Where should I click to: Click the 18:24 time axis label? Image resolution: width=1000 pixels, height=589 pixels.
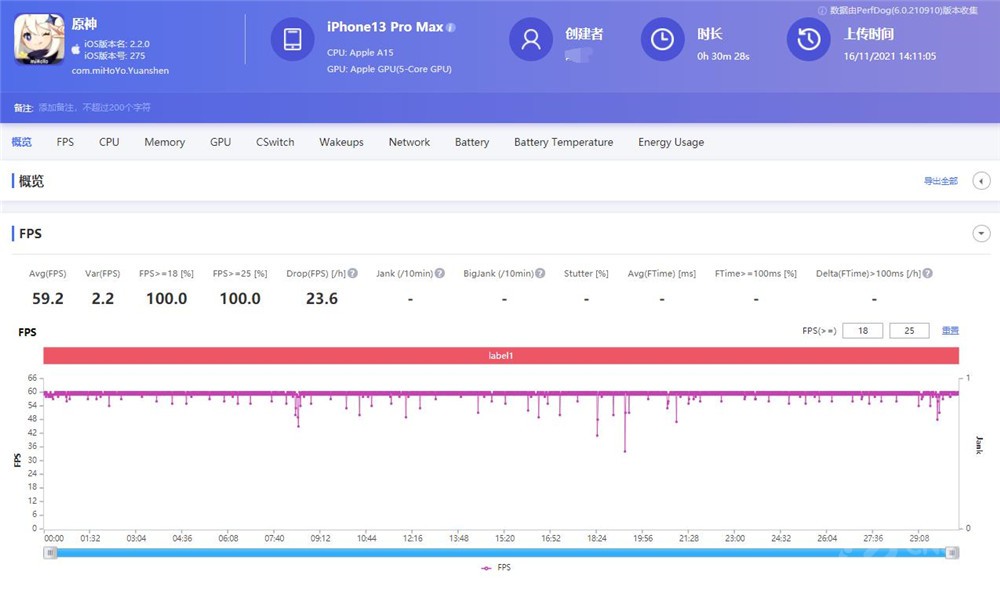point(597,538)
